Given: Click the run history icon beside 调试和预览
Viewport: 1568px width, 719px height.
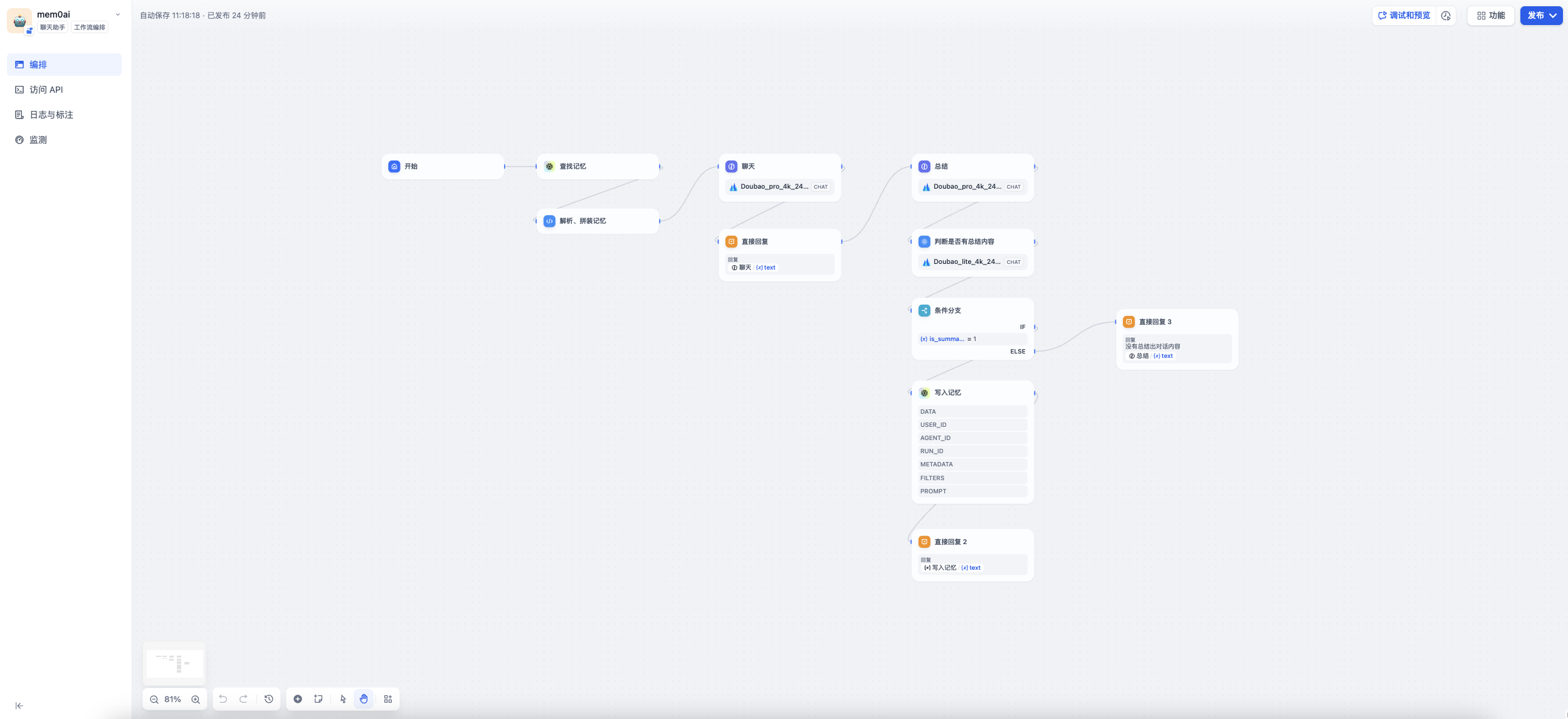Looking at the screenshot, I should click(x=1446, y=16).
